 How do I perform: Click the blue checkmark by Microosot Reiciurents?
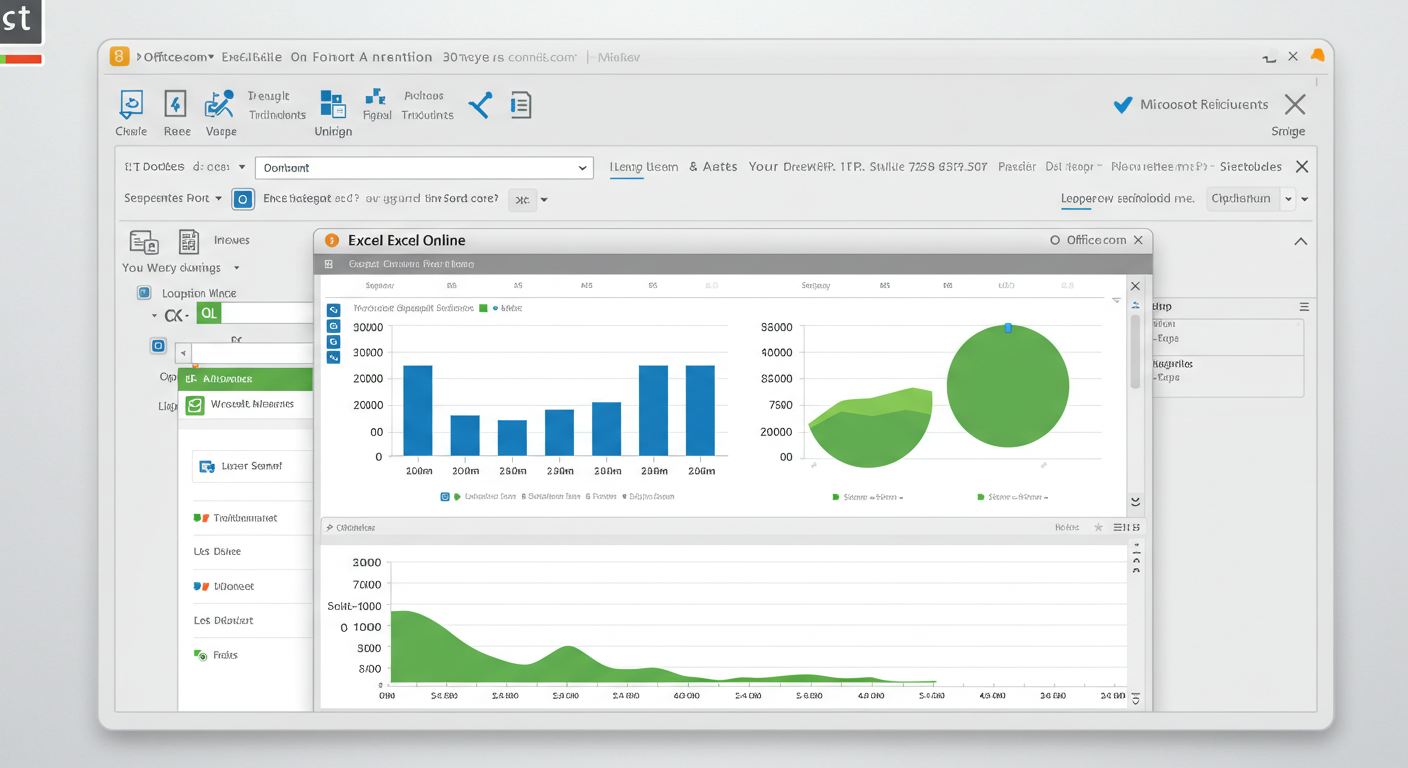click(1123, 104)
